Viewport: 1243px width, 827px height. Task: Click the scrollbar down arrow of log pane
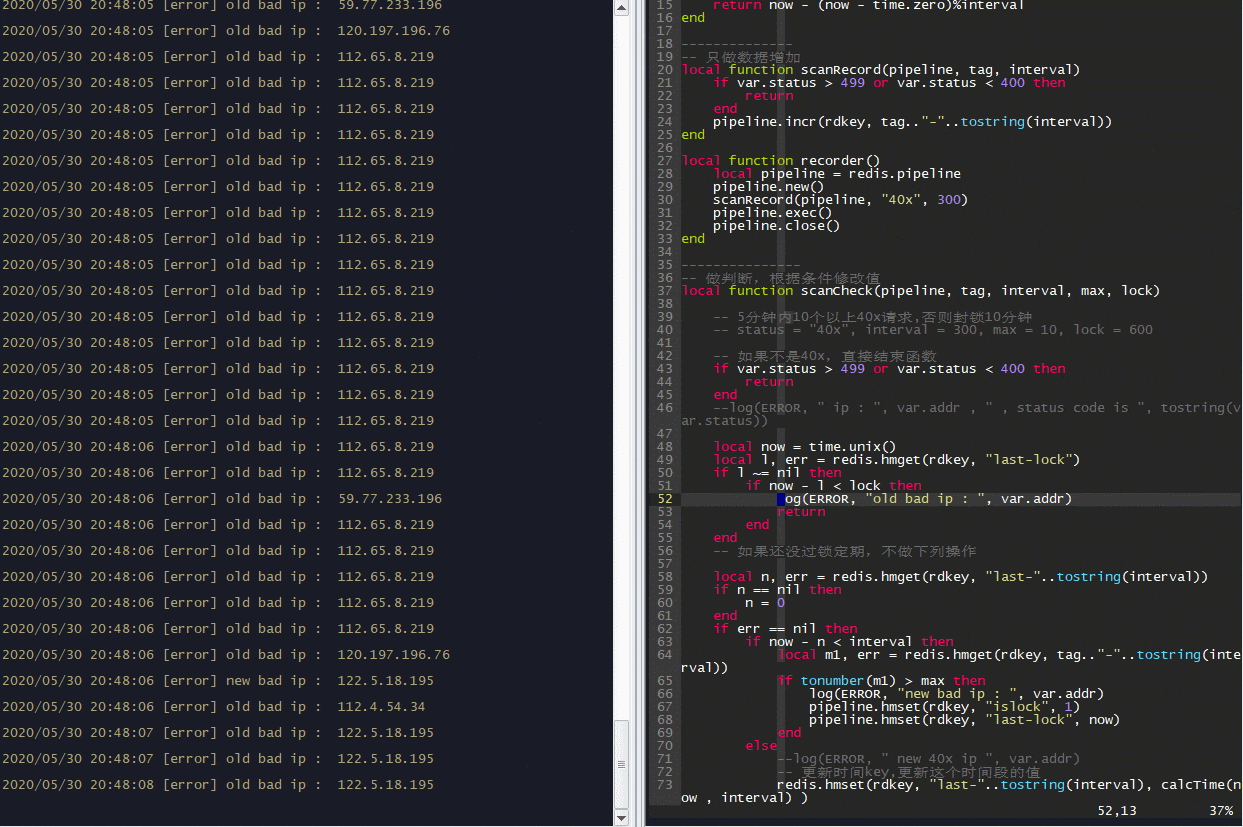(621, 818)
